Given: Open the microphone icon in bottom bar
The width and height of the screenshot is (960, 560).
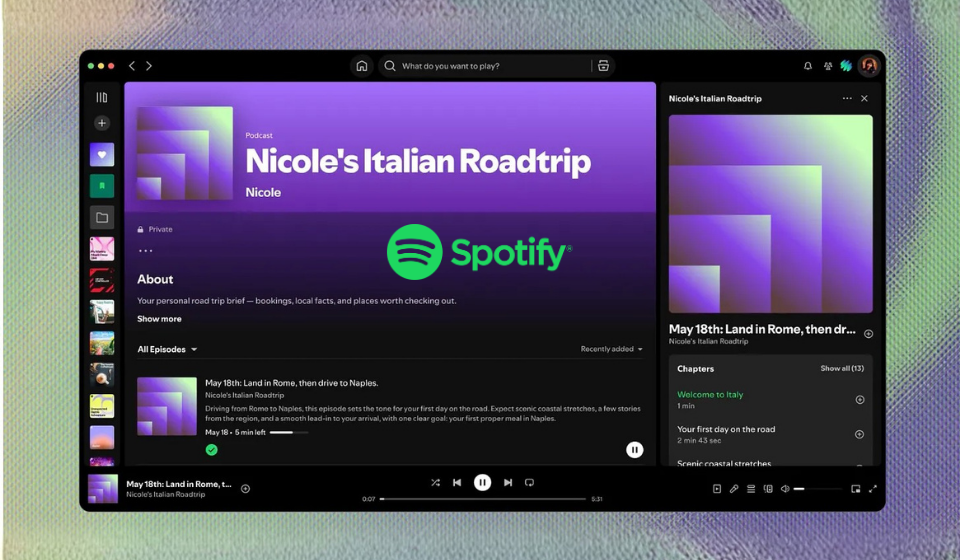Looking at the screenshot, I should (x=733, y=488).
